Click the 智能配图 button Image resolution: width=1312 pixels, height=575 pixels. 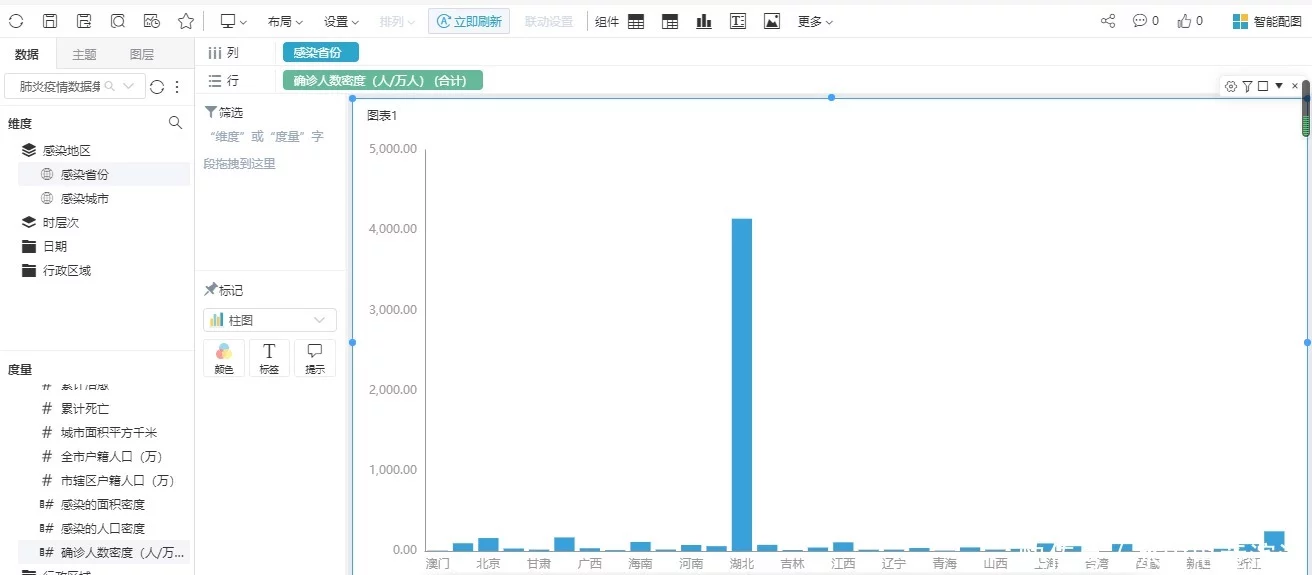(1267, 21)
